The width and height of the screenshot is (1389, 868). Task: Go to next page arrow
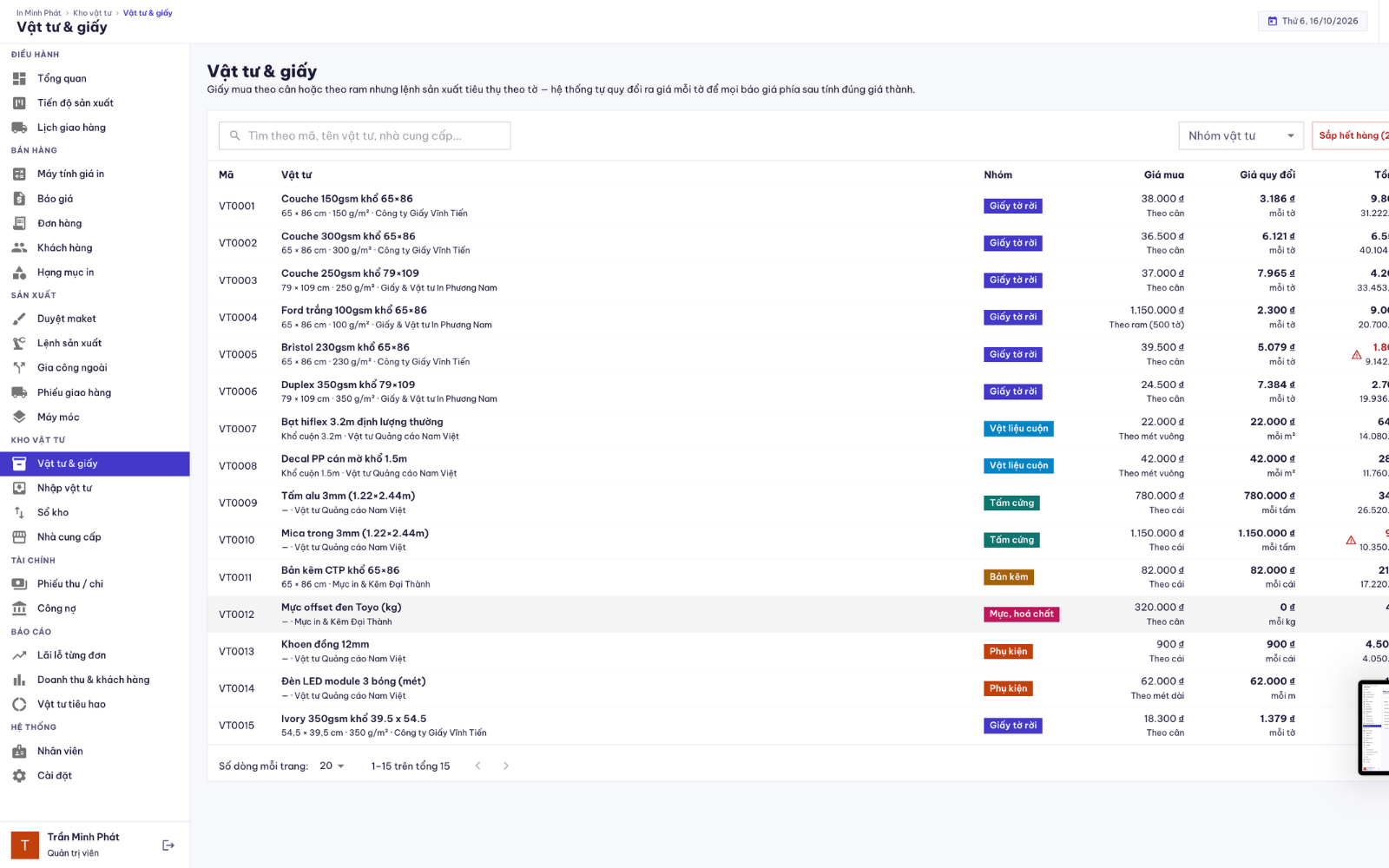(506, 766)
